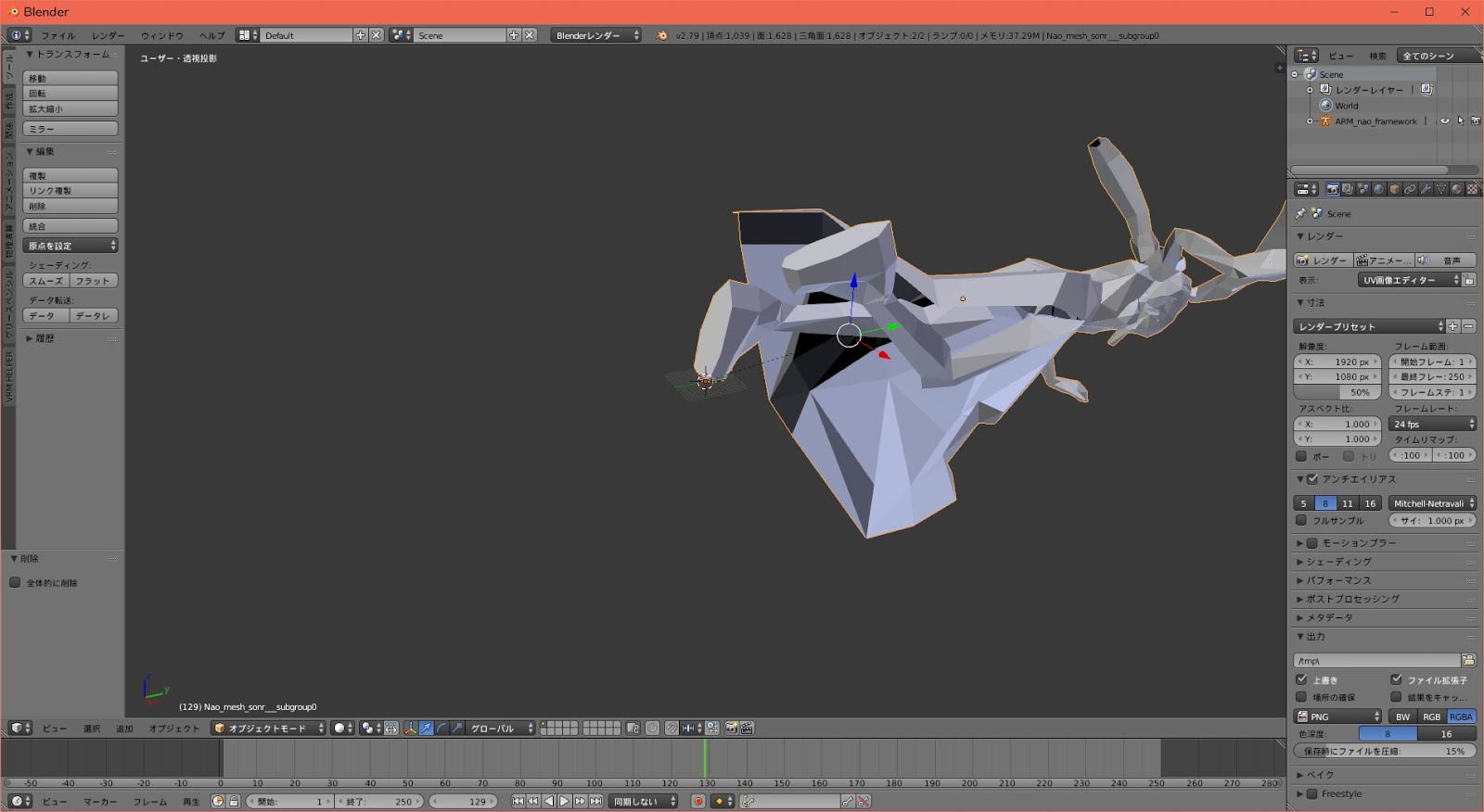Click the 保存時にファイルを圧縮 slider

[1384, 752]
